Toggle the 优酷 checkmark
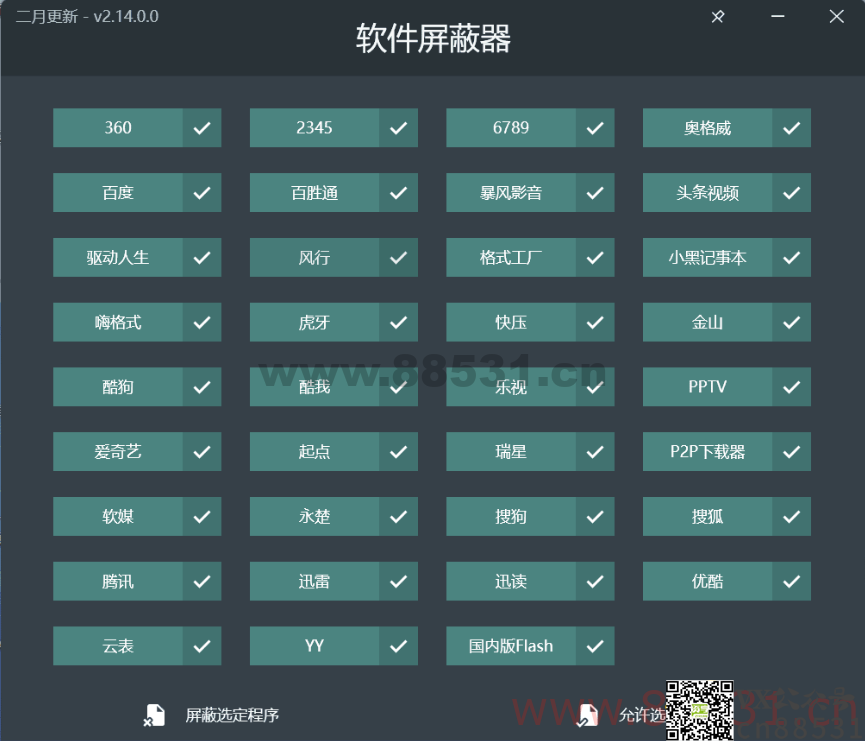This screenshot has width=865, height=741. [x=791, y=581]
